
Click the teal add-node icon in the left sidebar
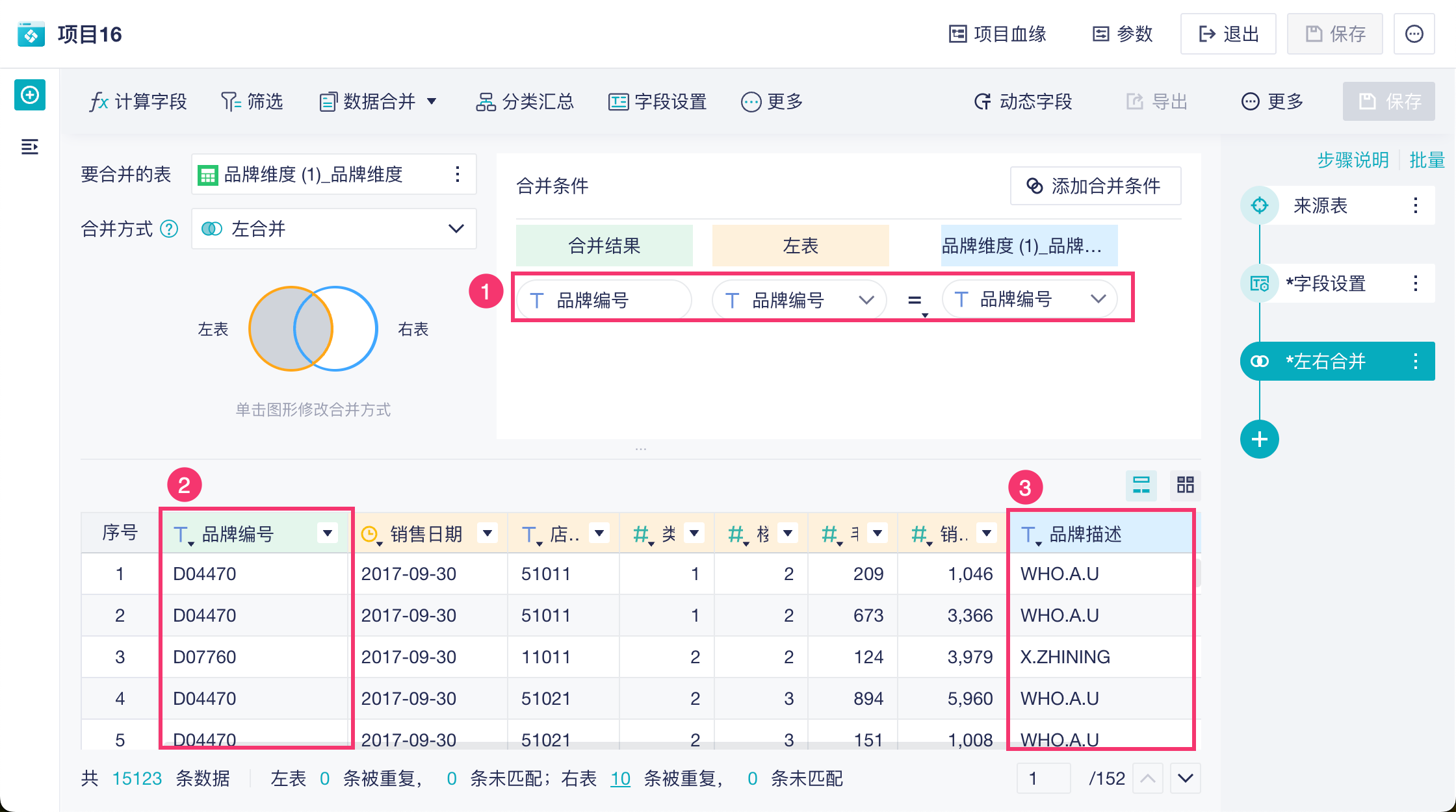pos(30,95)
